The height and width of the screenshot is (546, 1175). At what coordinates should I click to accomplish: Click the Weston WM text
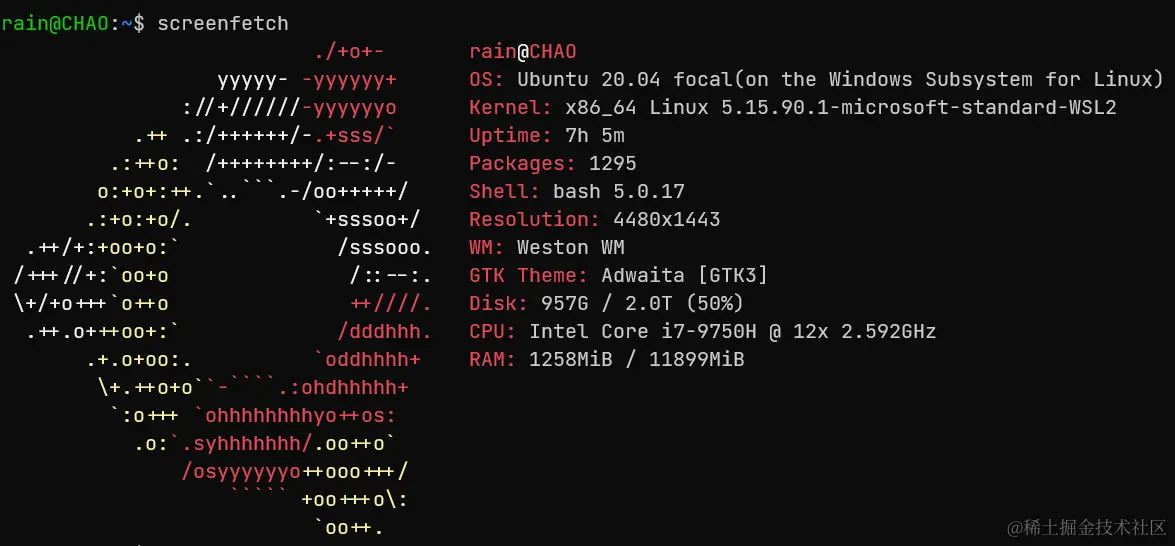point(571,247)
